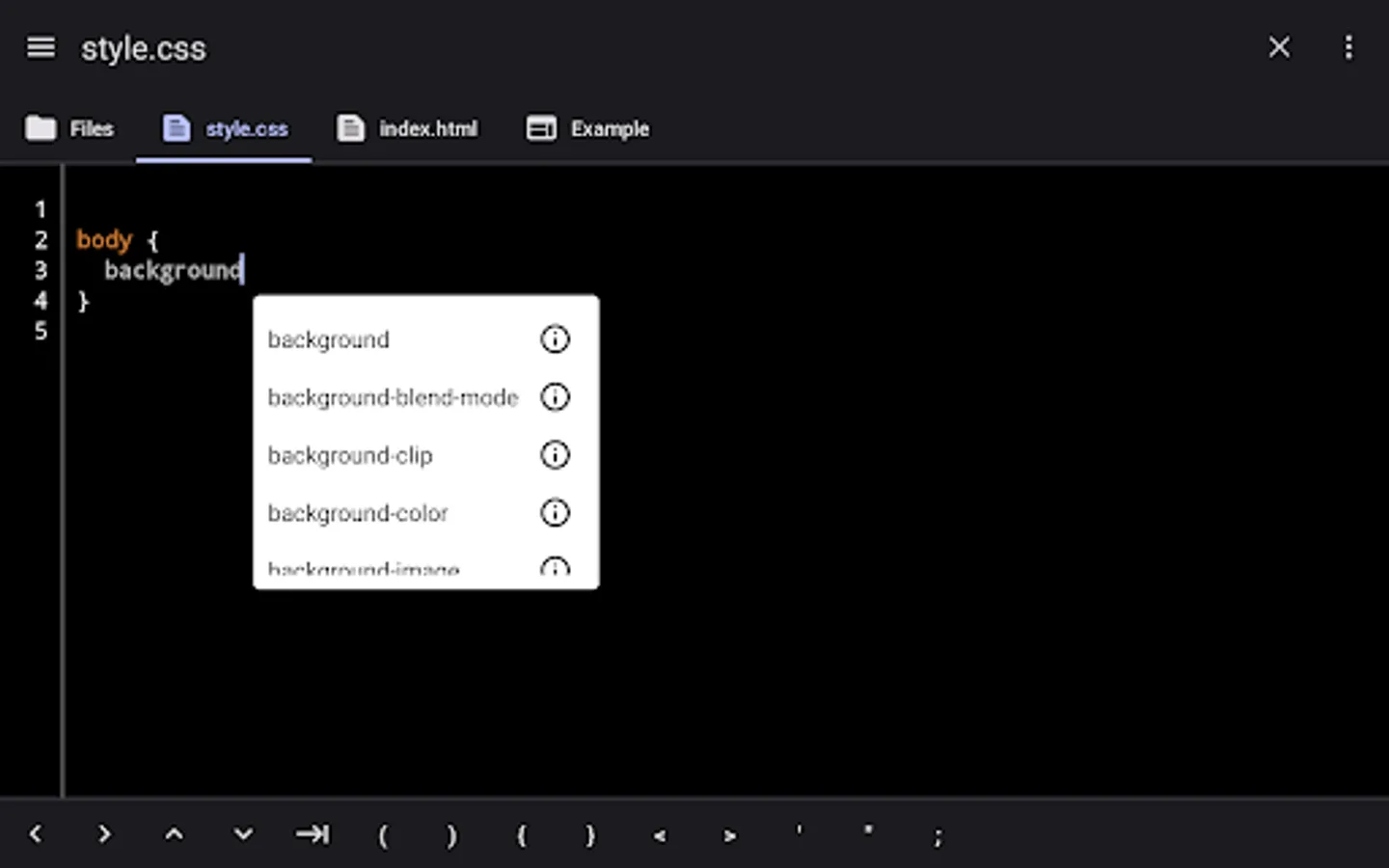
Task: Insert a single quote character
Action: click(x=799, y=830)
